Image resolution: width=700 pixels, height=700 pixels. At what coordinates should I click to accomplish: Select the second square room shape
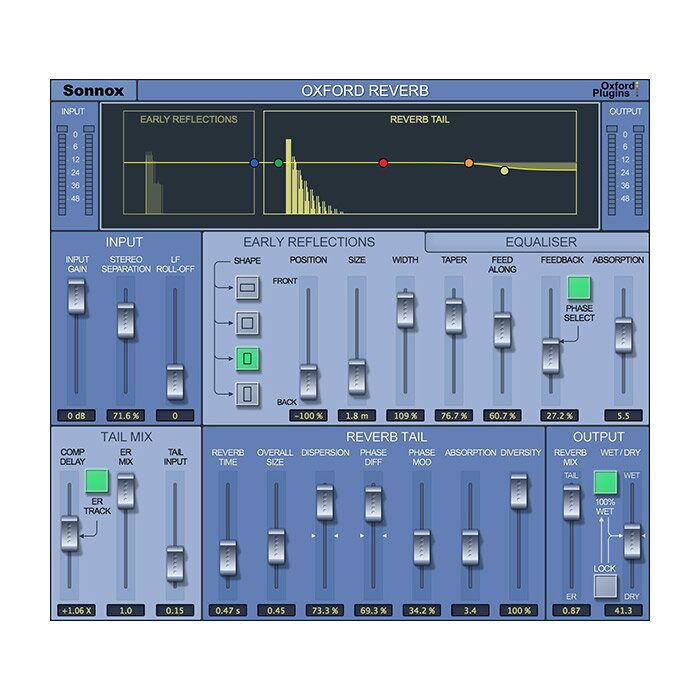point(247,323)
